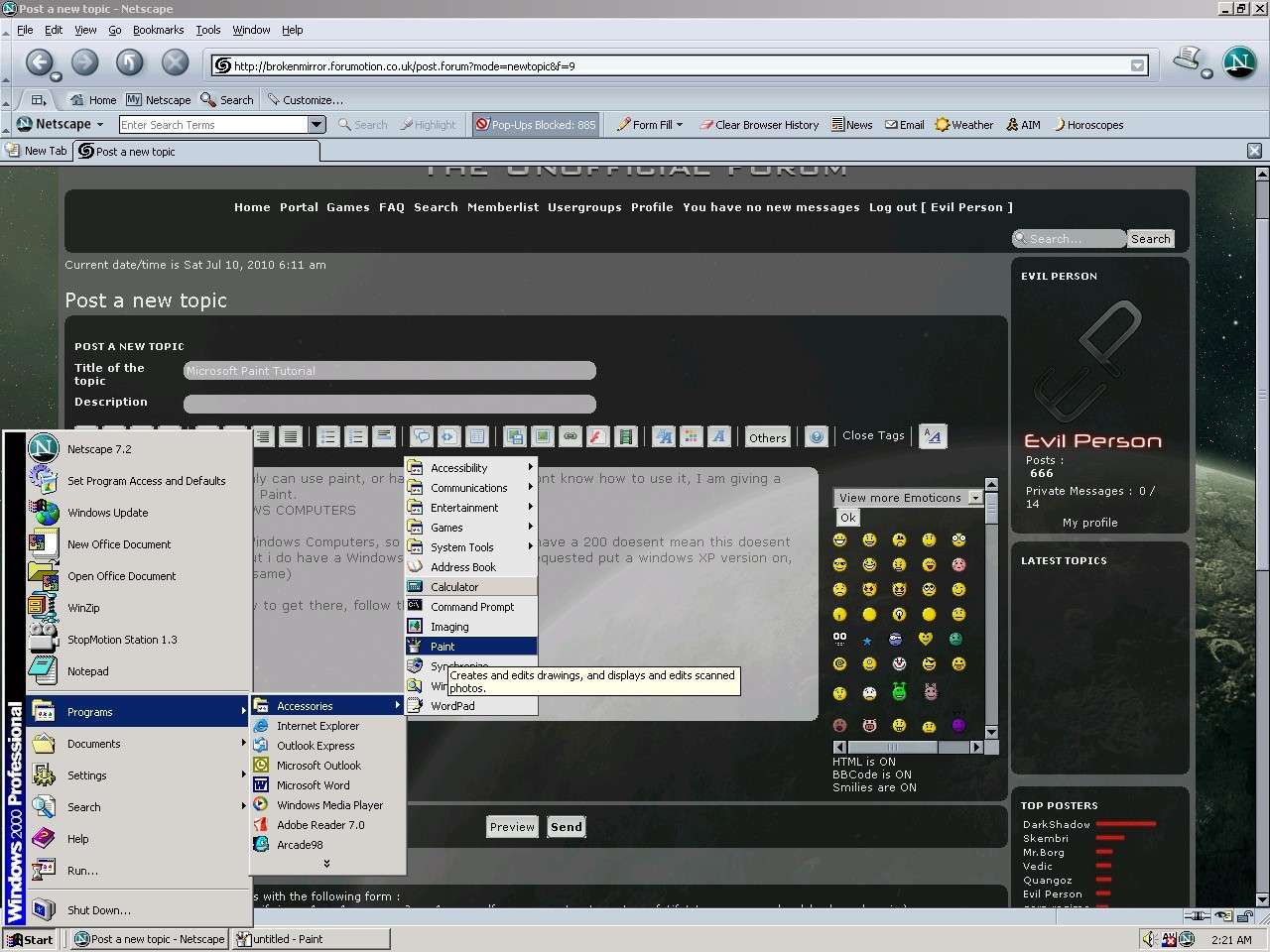This screenshot has width=1270, height=952.
Task: Open the Horoscopes toolbar shortcut
Action: click(x=1088, y=125)
